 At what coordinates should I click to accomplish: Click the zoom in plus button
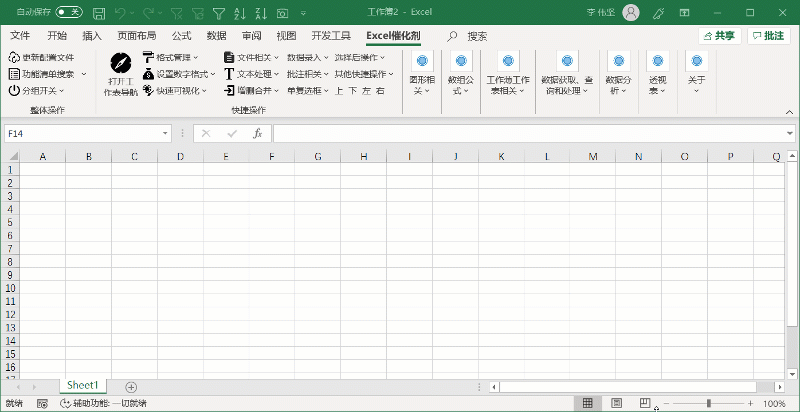coord(751,403)
